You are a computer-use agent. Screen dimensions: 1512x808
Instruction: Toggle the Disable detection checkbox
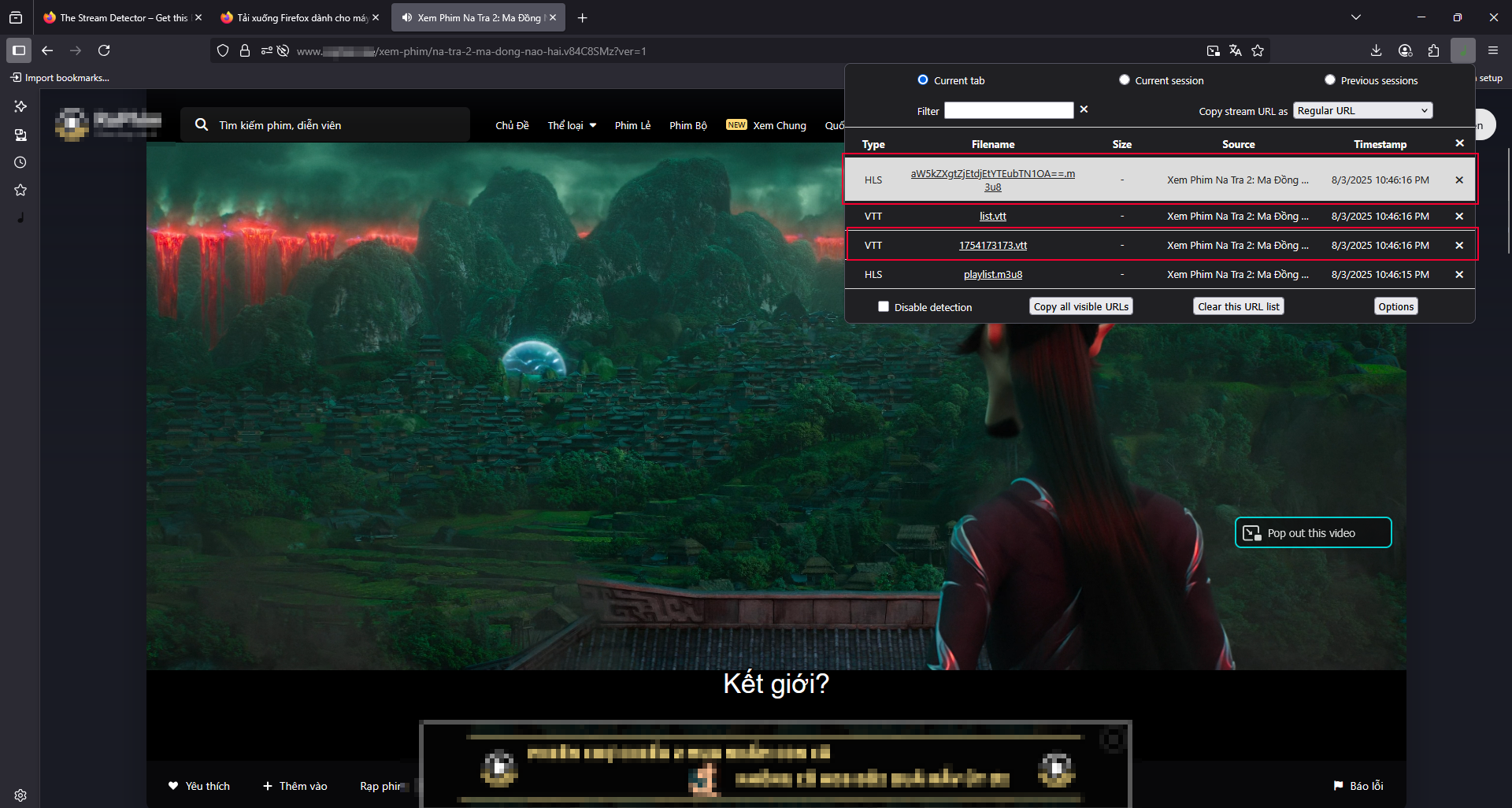884,306
